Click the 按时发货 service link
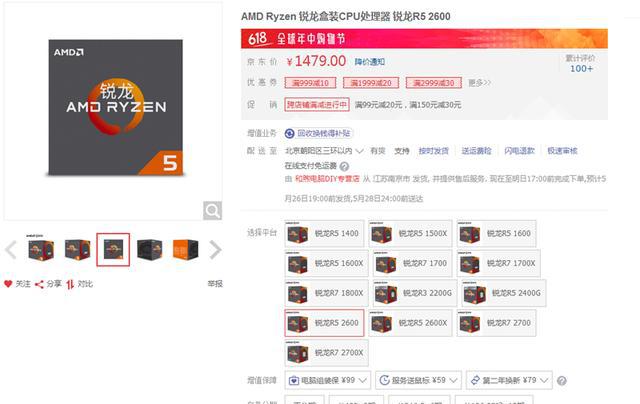This screenshot has height=404, width=640. [433, 151]
